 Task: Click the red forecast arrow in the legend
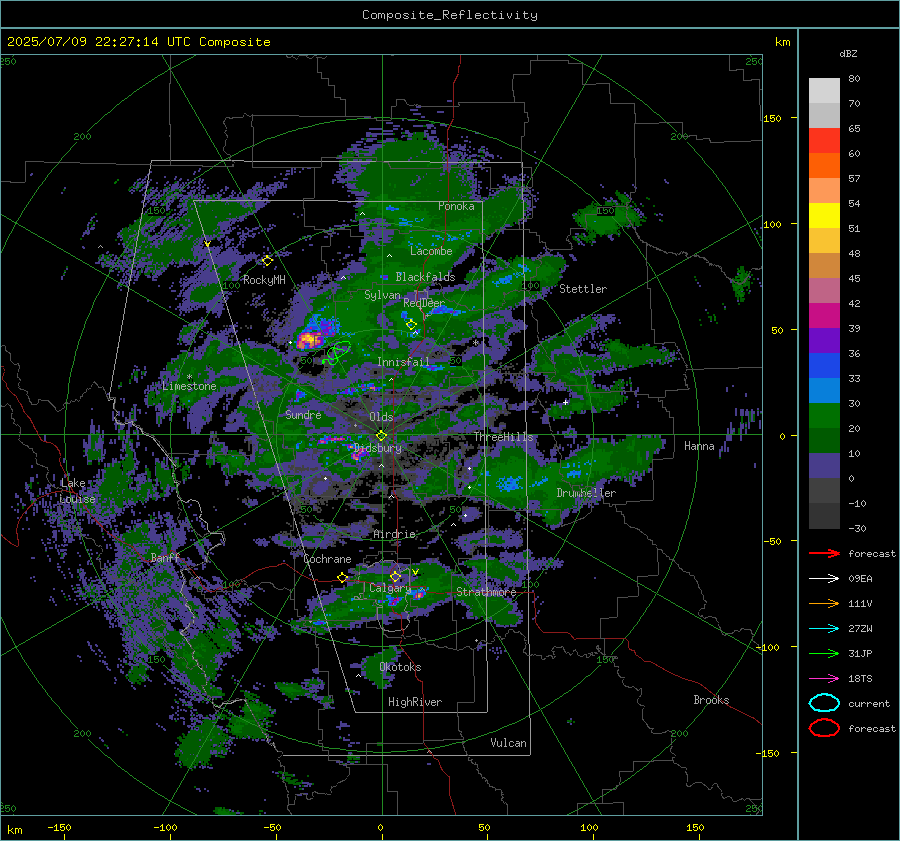(x=824, y=553)
